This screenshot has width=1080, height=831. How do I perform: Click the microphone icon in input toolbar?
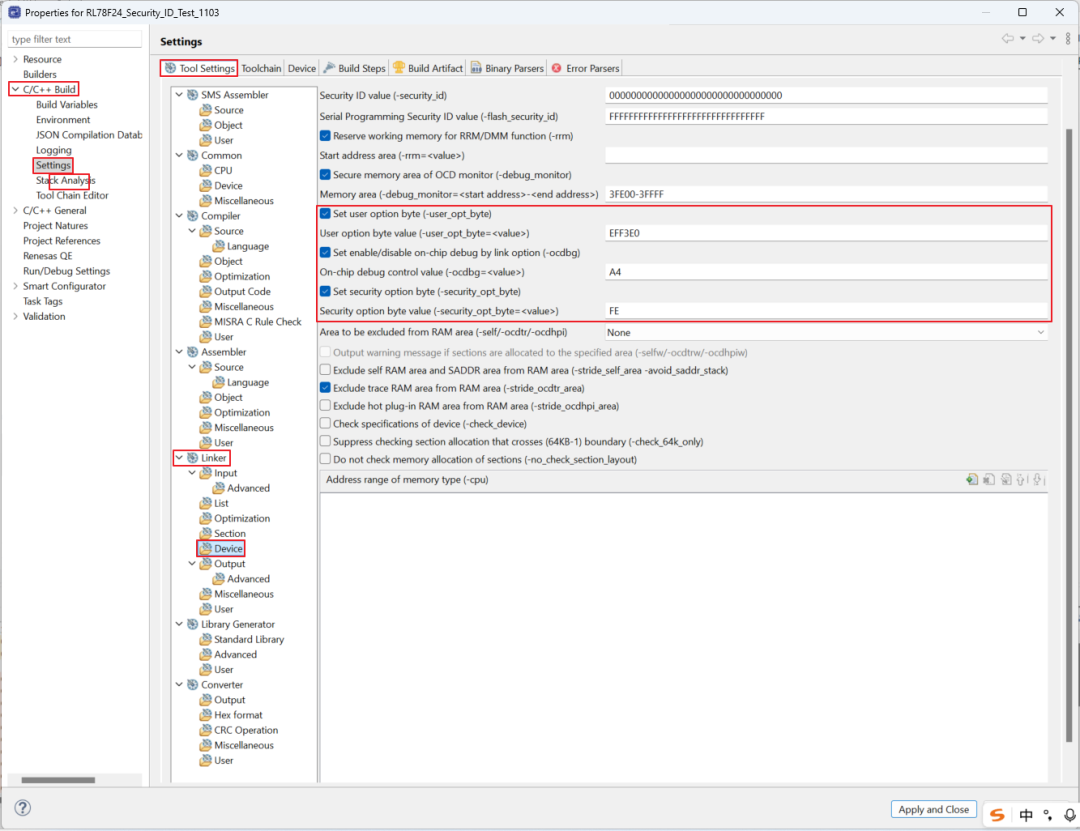(x=1070, y=815)
